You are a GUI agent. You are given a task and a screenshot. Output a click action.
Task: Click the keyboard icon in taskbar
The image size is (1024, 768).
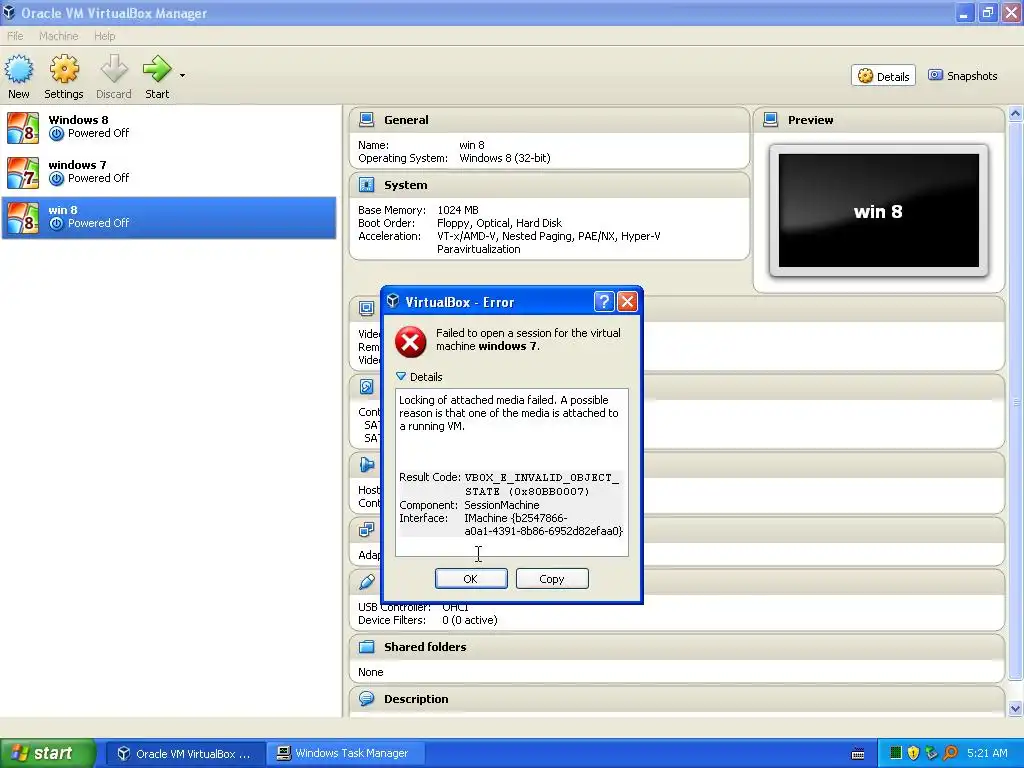pyautogui.click(x=858, y=754)
